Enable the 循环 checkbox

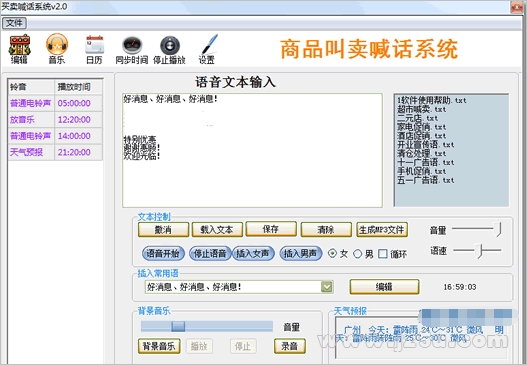click(383, 254)
